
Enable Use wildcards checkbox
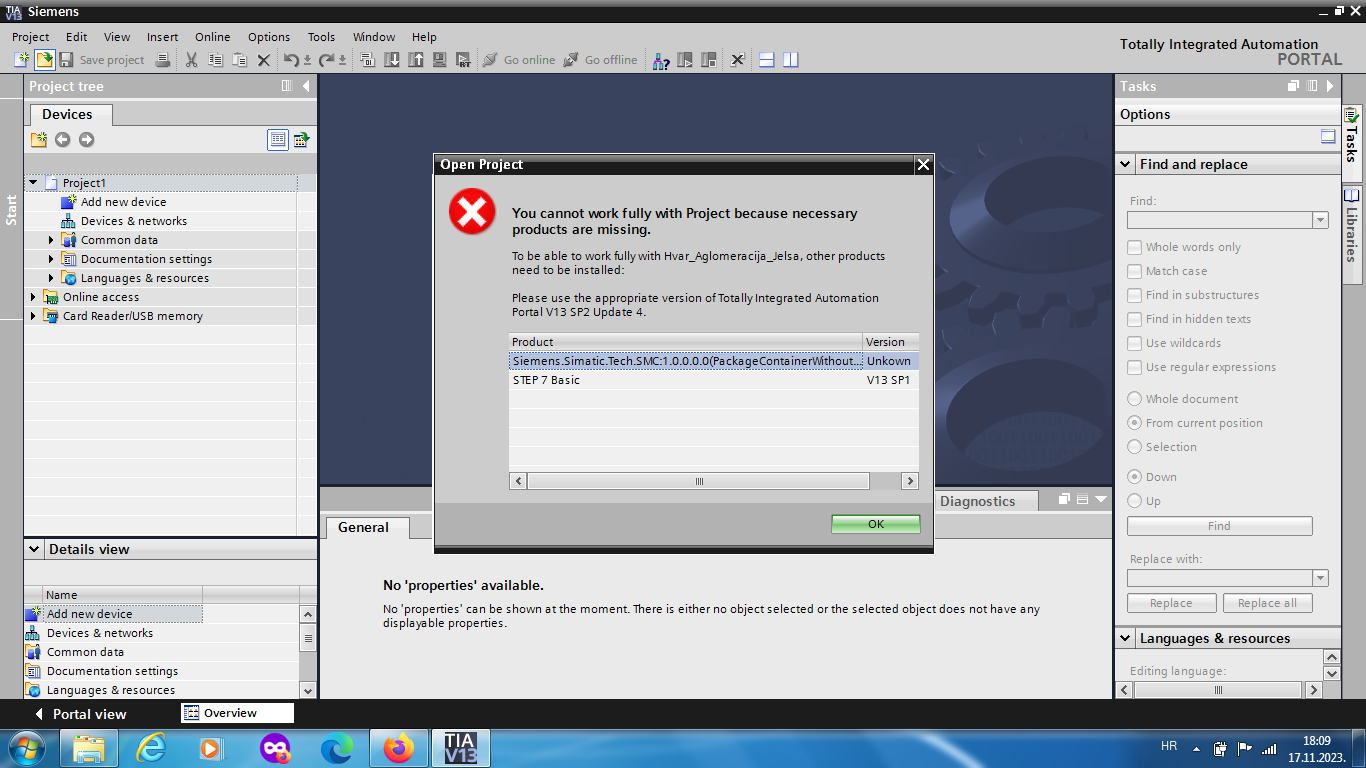pos(1134,343)
